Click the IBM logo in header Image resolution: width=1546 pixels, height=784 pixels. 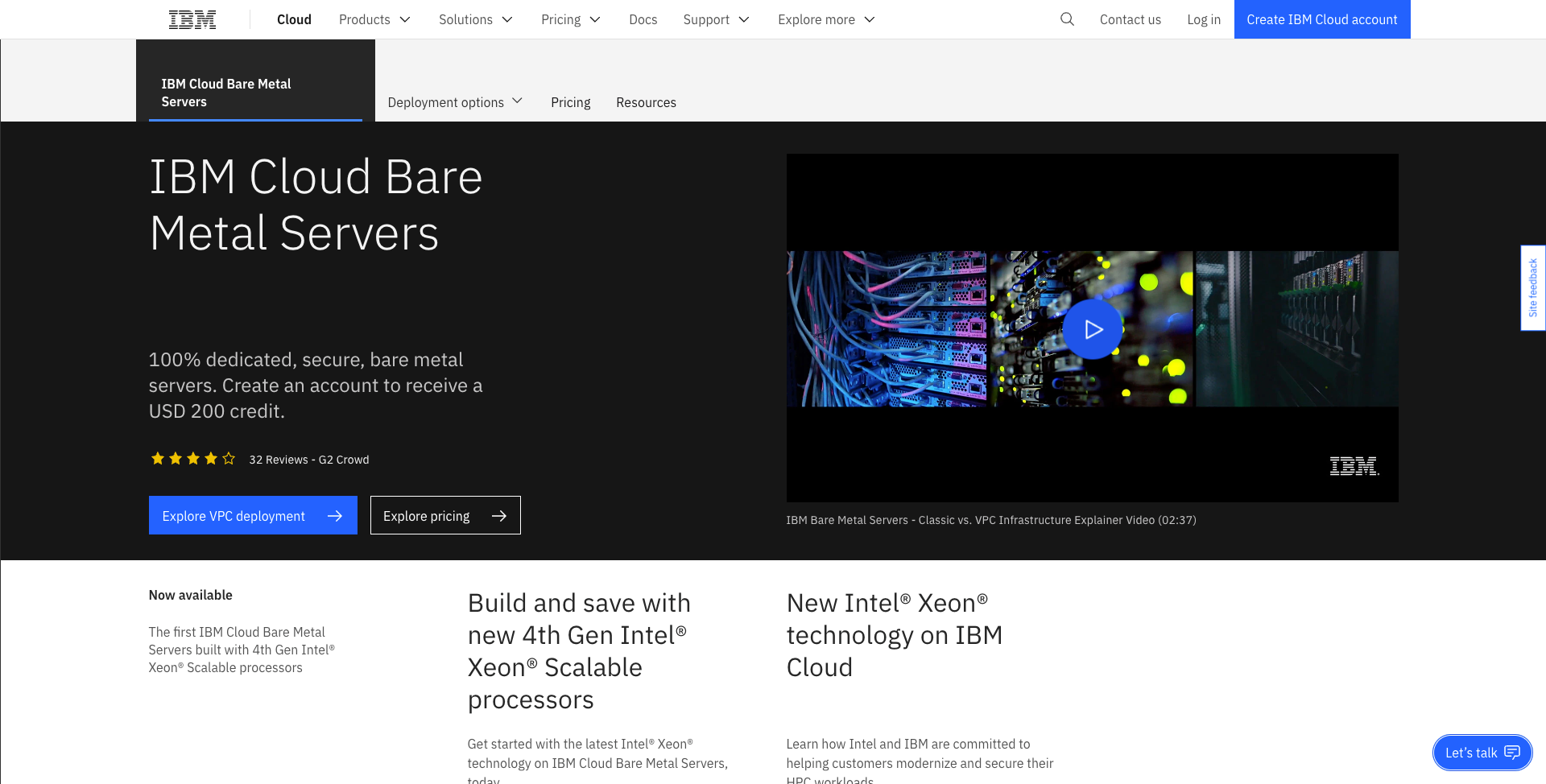click(192, 19)
